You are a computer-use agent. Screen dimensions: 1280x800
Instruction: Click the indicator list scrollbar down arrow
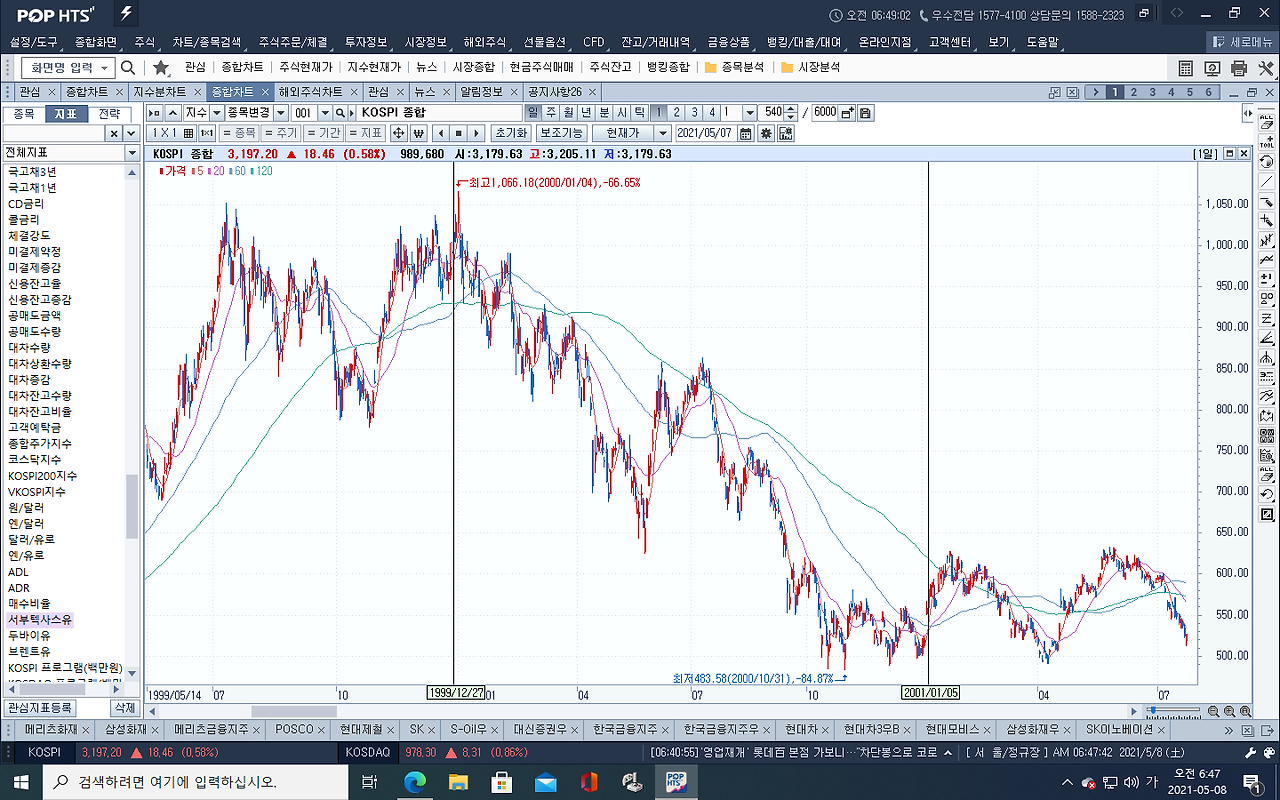[132, 675]
